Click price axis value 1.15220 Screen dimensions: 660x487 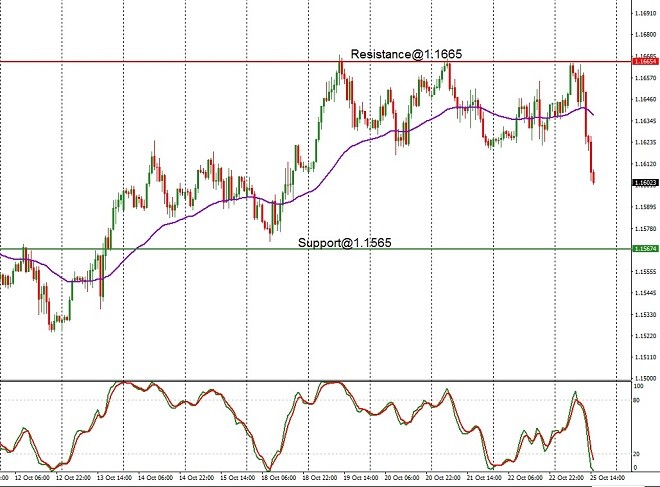pos(646,336)
